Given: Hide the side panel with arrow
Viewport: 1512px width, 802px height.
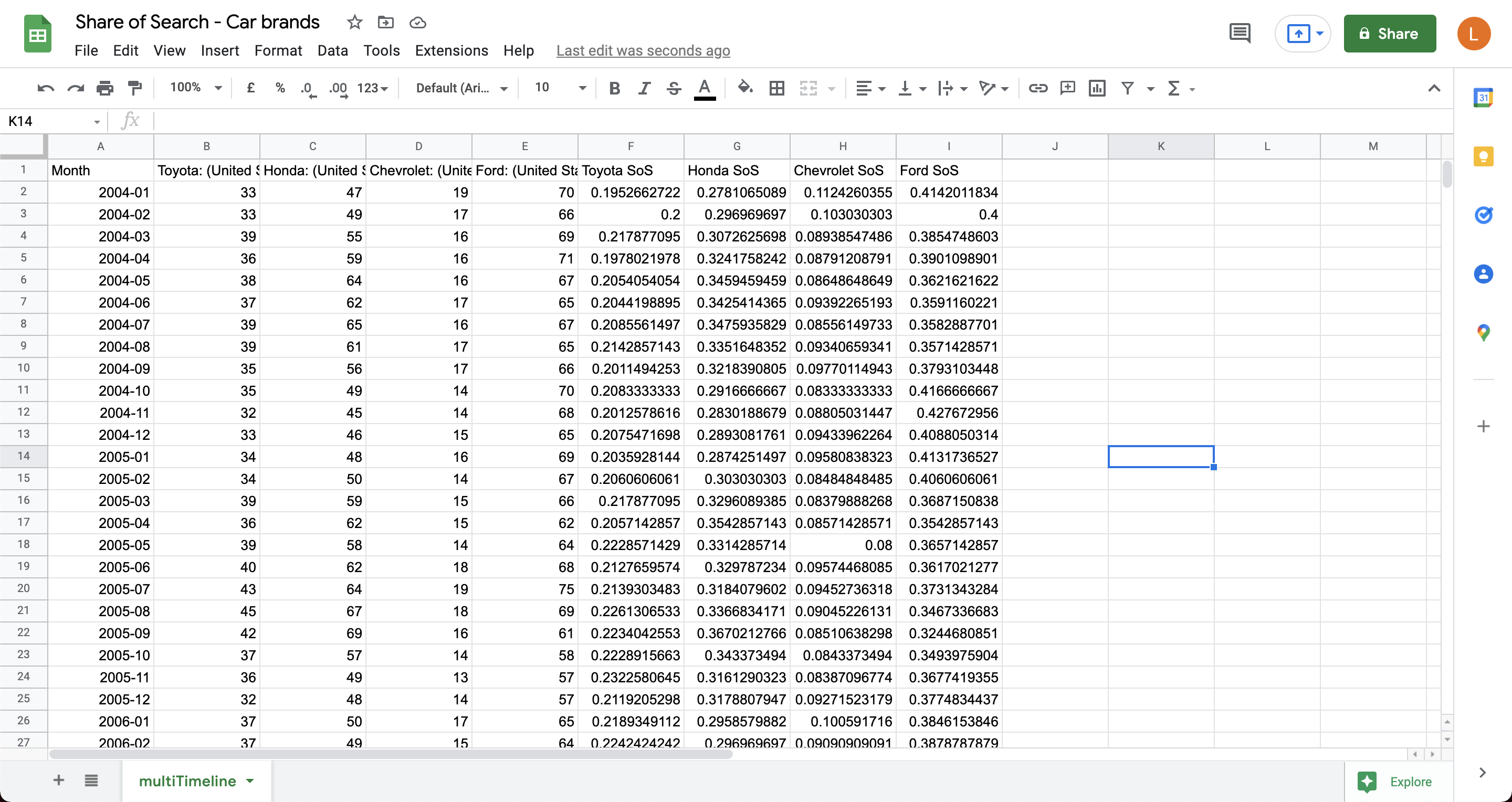Looking at the screenshot, I should click(x=1482, y=773).
